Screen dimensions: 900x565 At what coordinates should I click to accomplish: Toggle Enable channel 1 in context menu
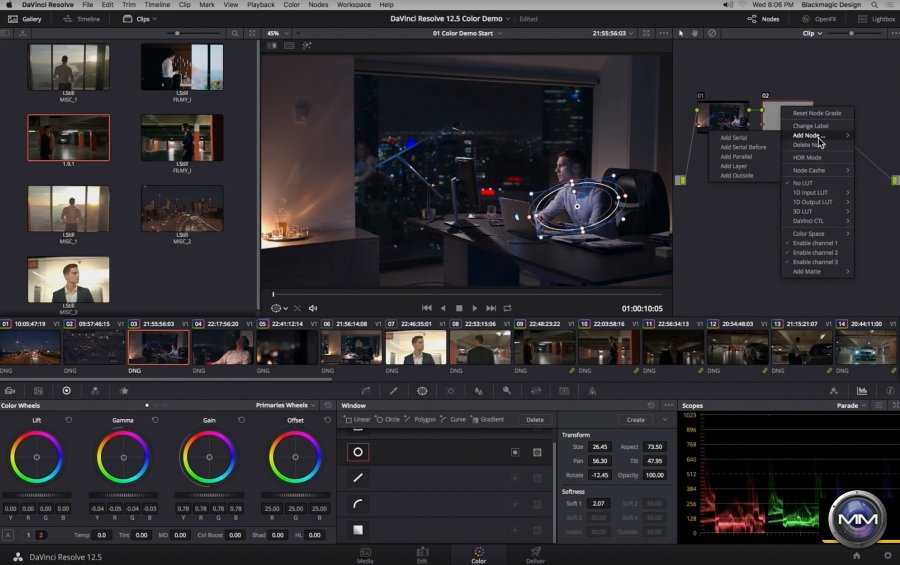817,243
